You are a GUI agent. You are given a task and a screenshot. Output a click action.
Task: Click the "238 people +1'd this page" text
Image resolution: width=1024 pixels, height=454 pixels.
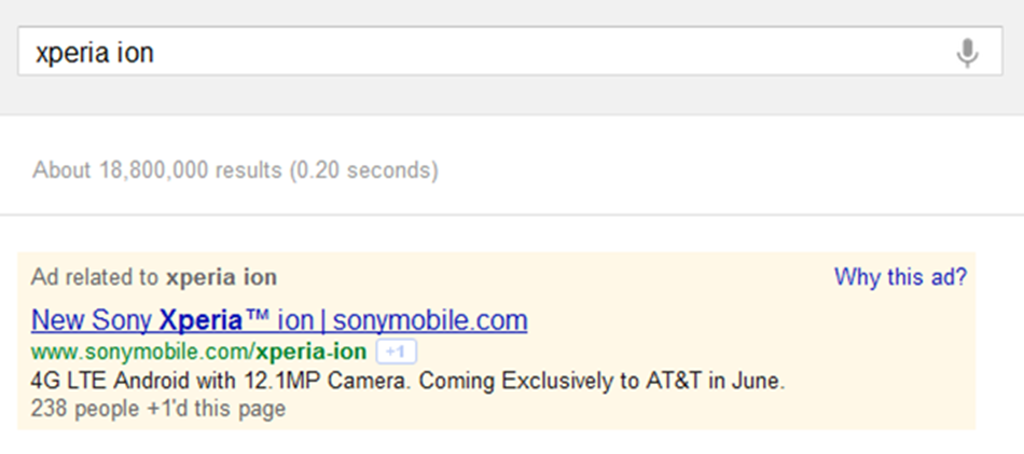[x=158, y=408]
